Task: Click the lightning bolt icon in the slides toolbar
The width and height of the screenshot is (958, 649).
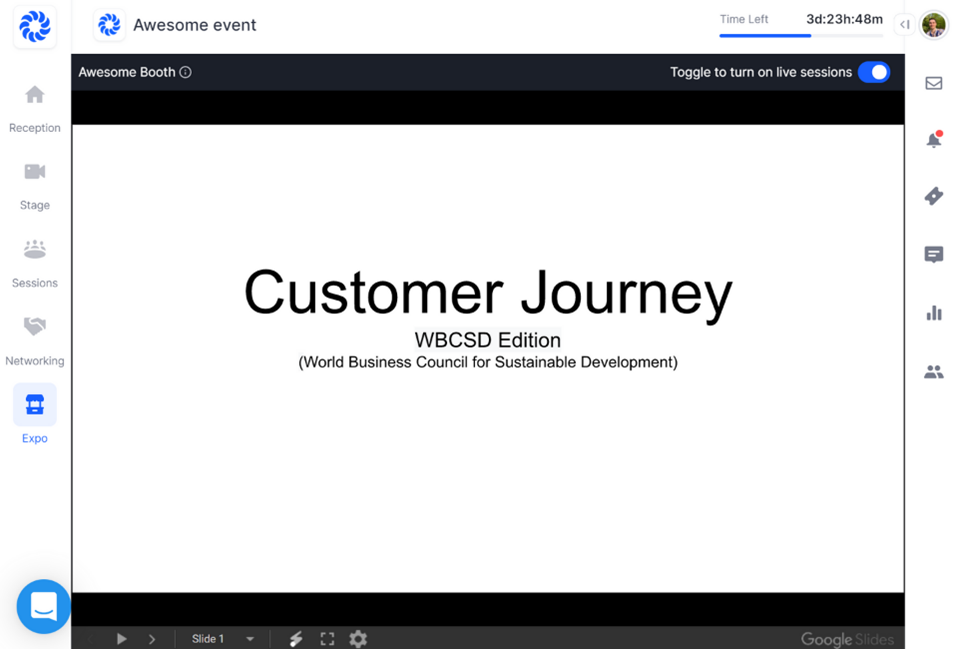Action: click(296, 639)
